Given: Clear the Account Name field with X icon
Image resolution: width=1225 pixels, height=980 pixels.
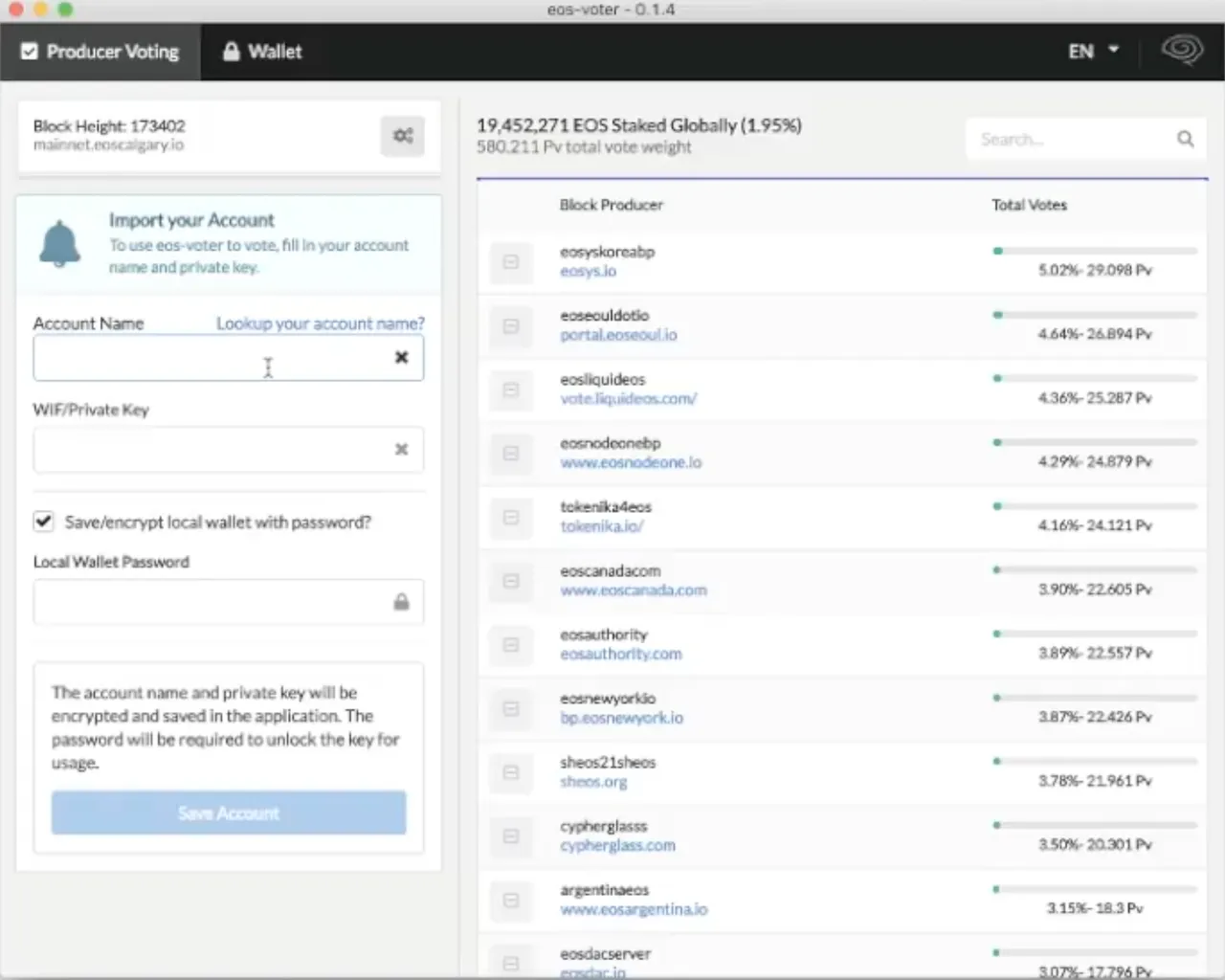Looking at the screenshot, I should point(402,357).
